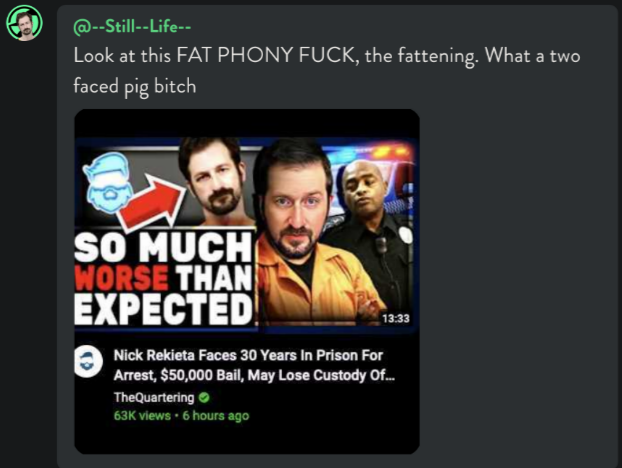Click the word "EXPECTED" in the thumbnail
Image resolution: width=622 pixels, height=468 pixels.
coord(163,309)
